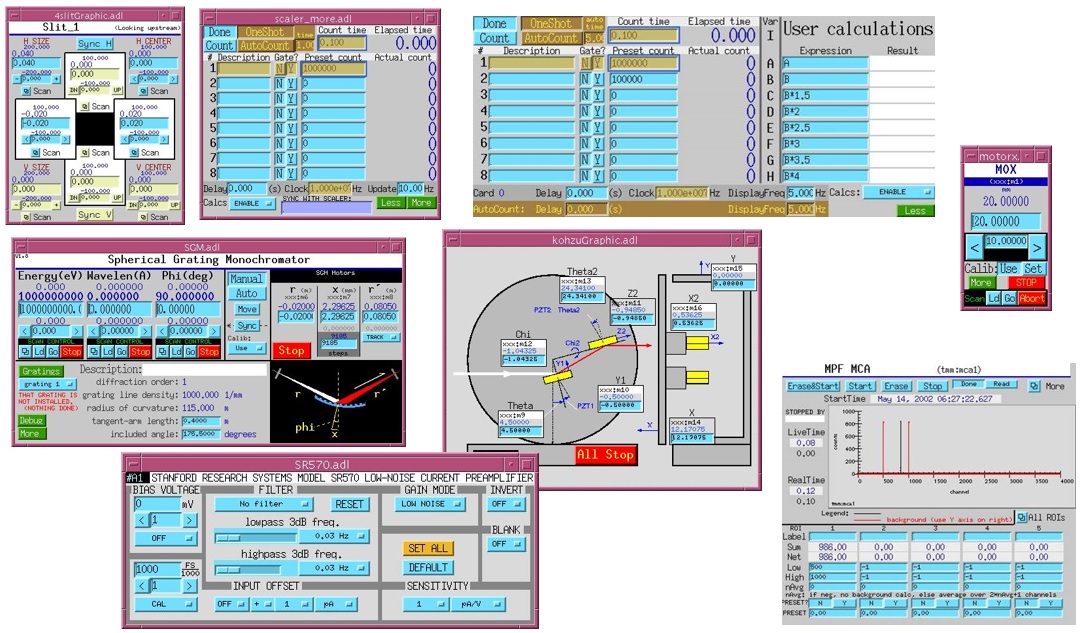The height and width of the screenshot is (633, 1085).
Task: Click Less in User calculations scaler panel
Action: tap(915, 210)
